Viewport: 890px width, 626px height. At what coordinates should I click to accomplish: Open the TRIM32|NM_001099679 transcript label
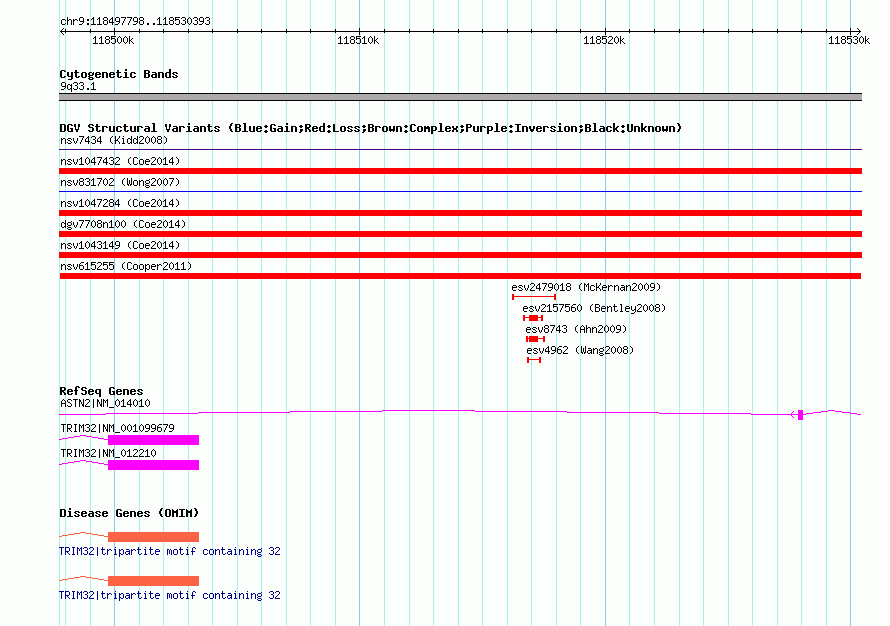(x=117, y=428)
